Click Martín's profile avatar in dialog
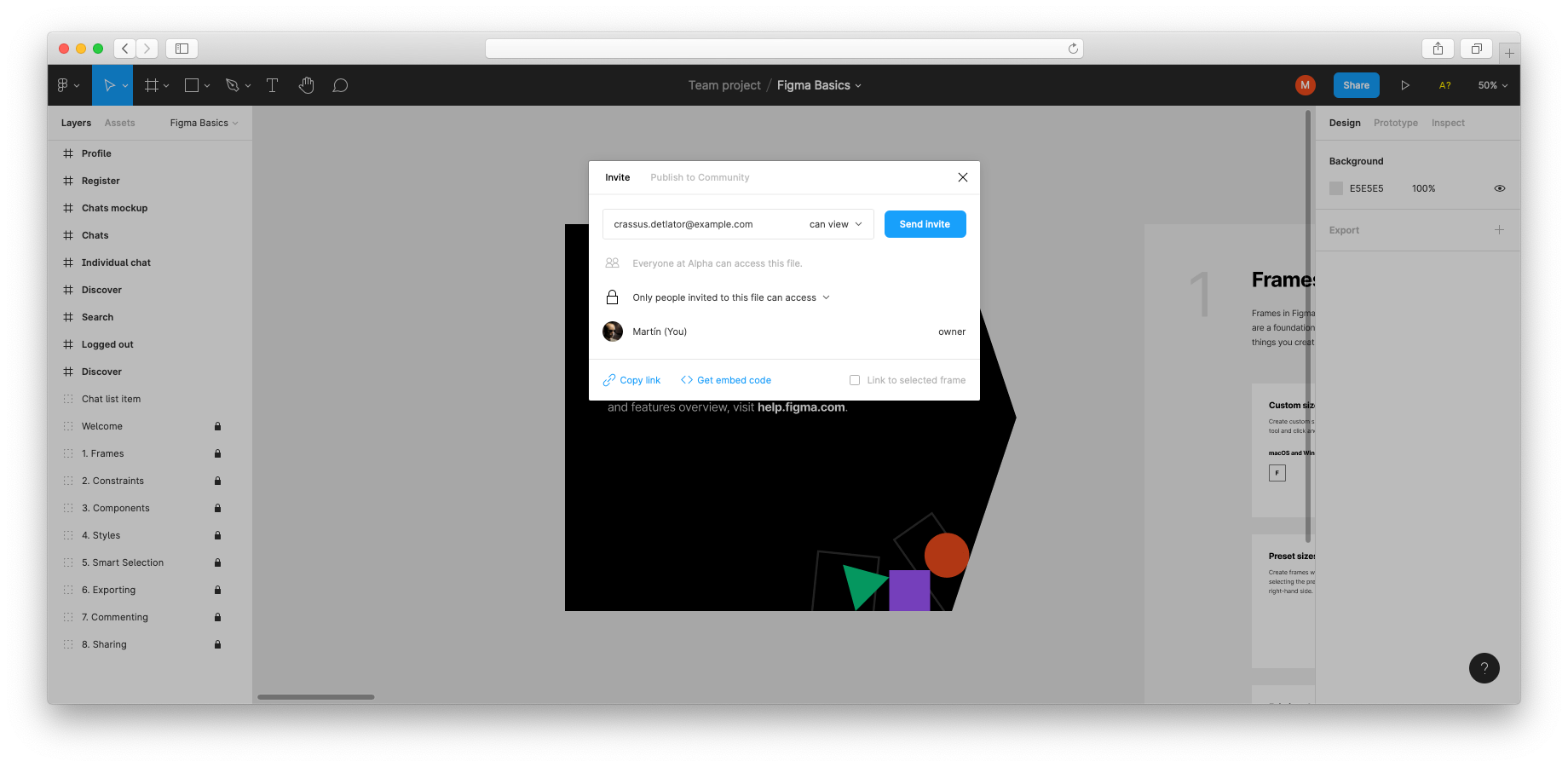 tap(613, 332)
